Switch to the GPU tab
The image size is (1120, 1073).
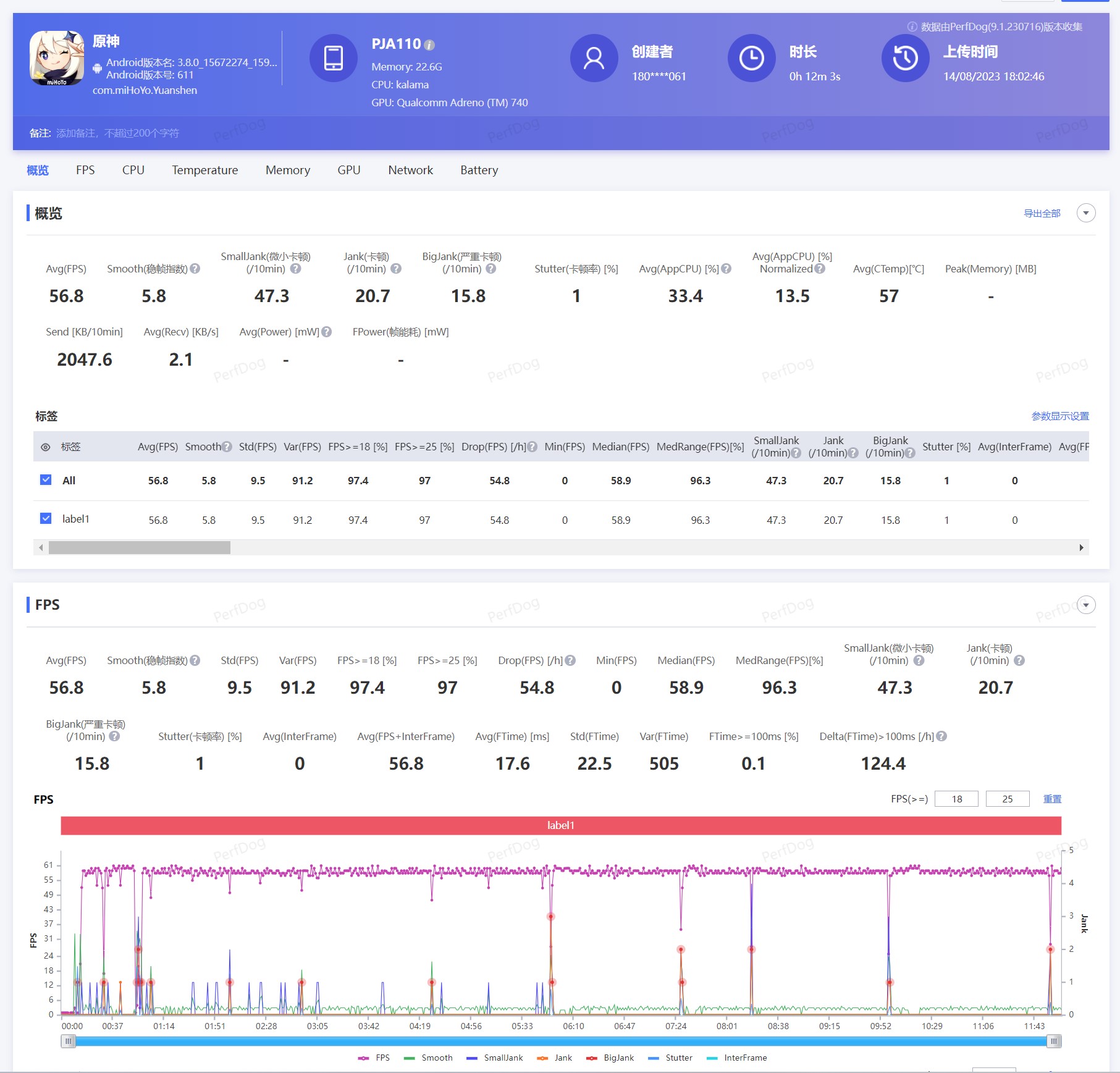pyautogui.click(x=349, y=170)
